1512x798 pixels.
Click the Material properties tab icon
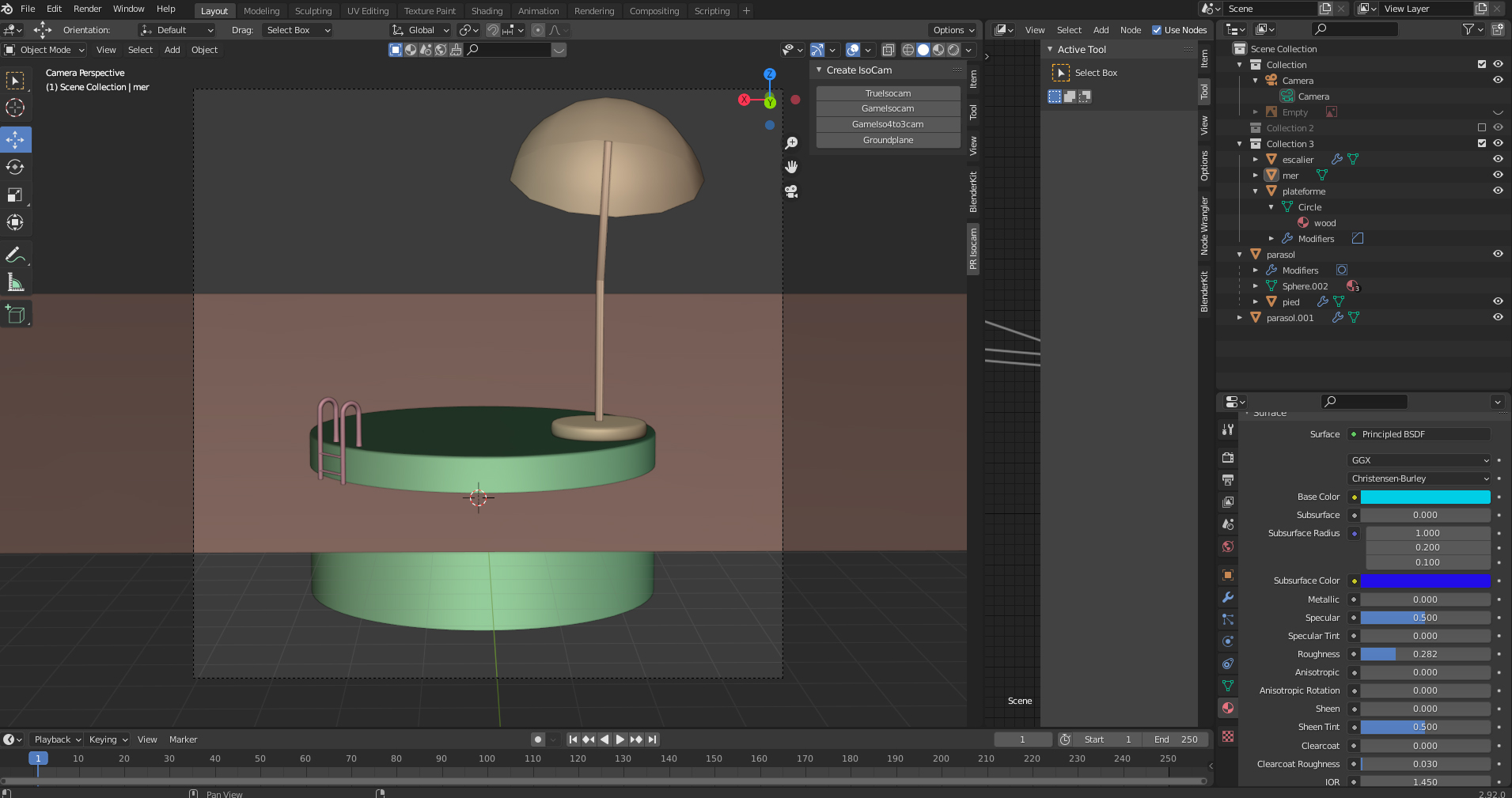point(1228,708)
